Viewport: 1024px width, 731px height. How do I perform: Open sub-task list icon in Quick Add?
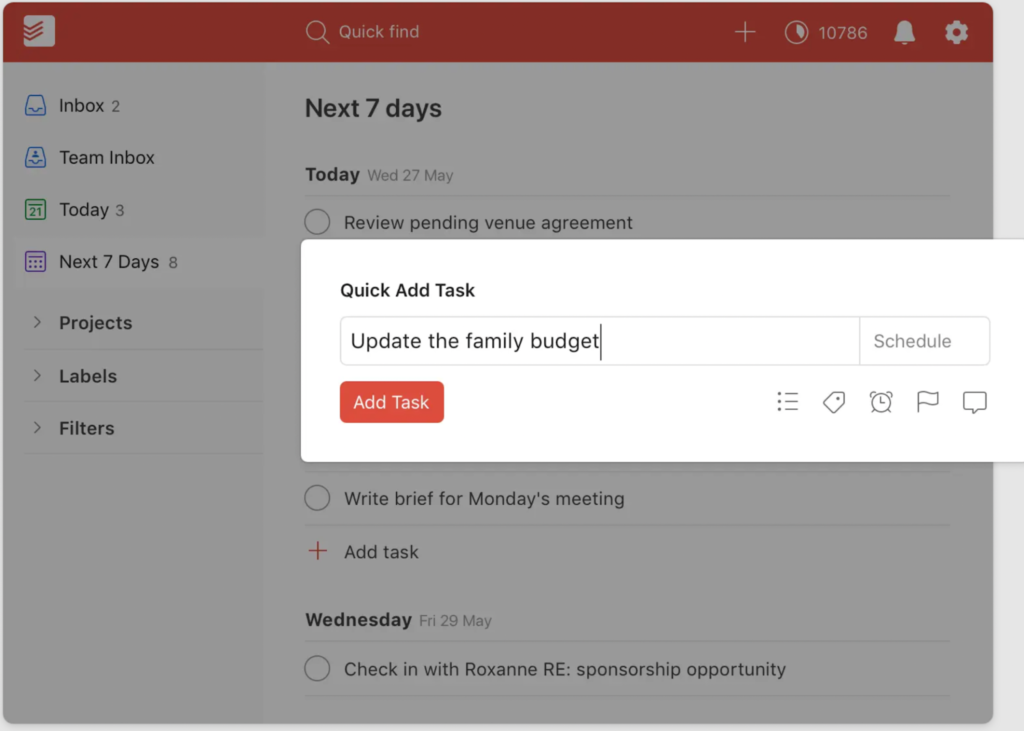pos(787,401)
